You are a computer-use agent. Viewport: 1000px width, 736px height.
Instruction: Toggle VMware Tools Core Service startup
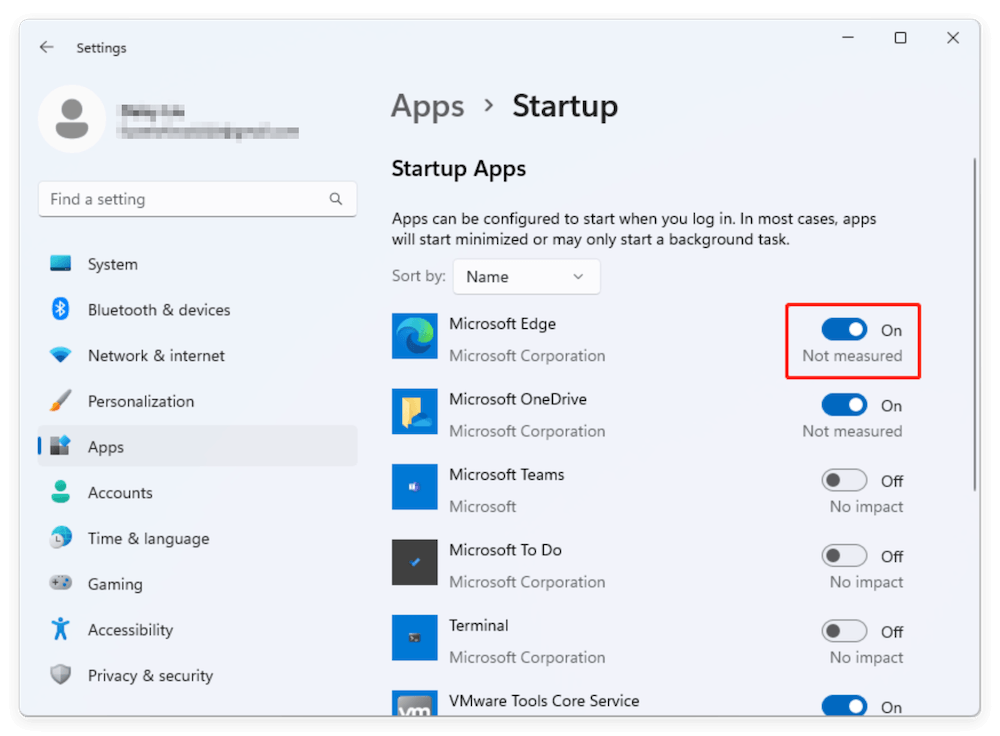tap(844, 706)
